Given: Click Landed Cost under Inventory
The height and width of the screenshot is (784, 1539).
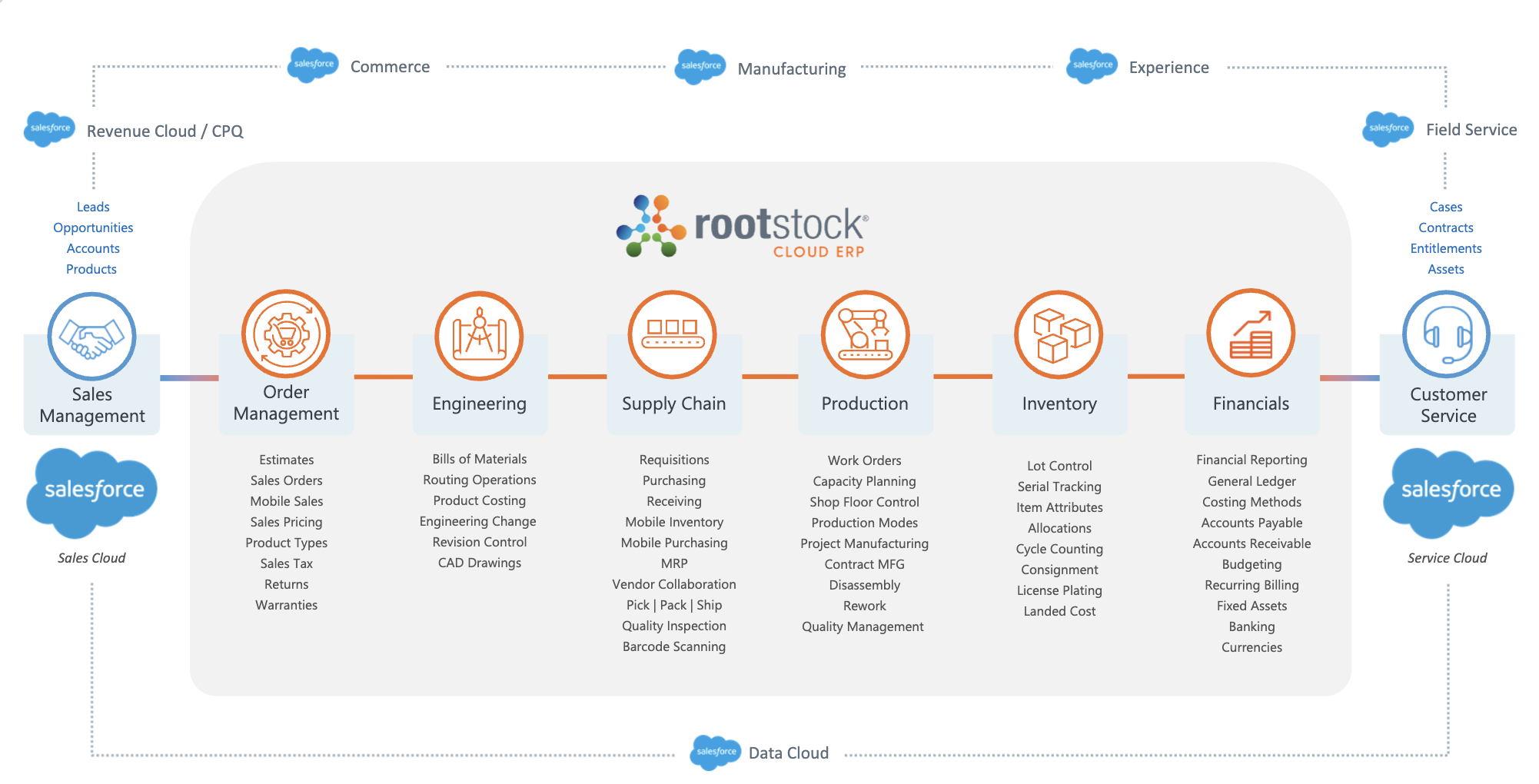Looking at the screenshot, I should click(x=1059, y=611).
